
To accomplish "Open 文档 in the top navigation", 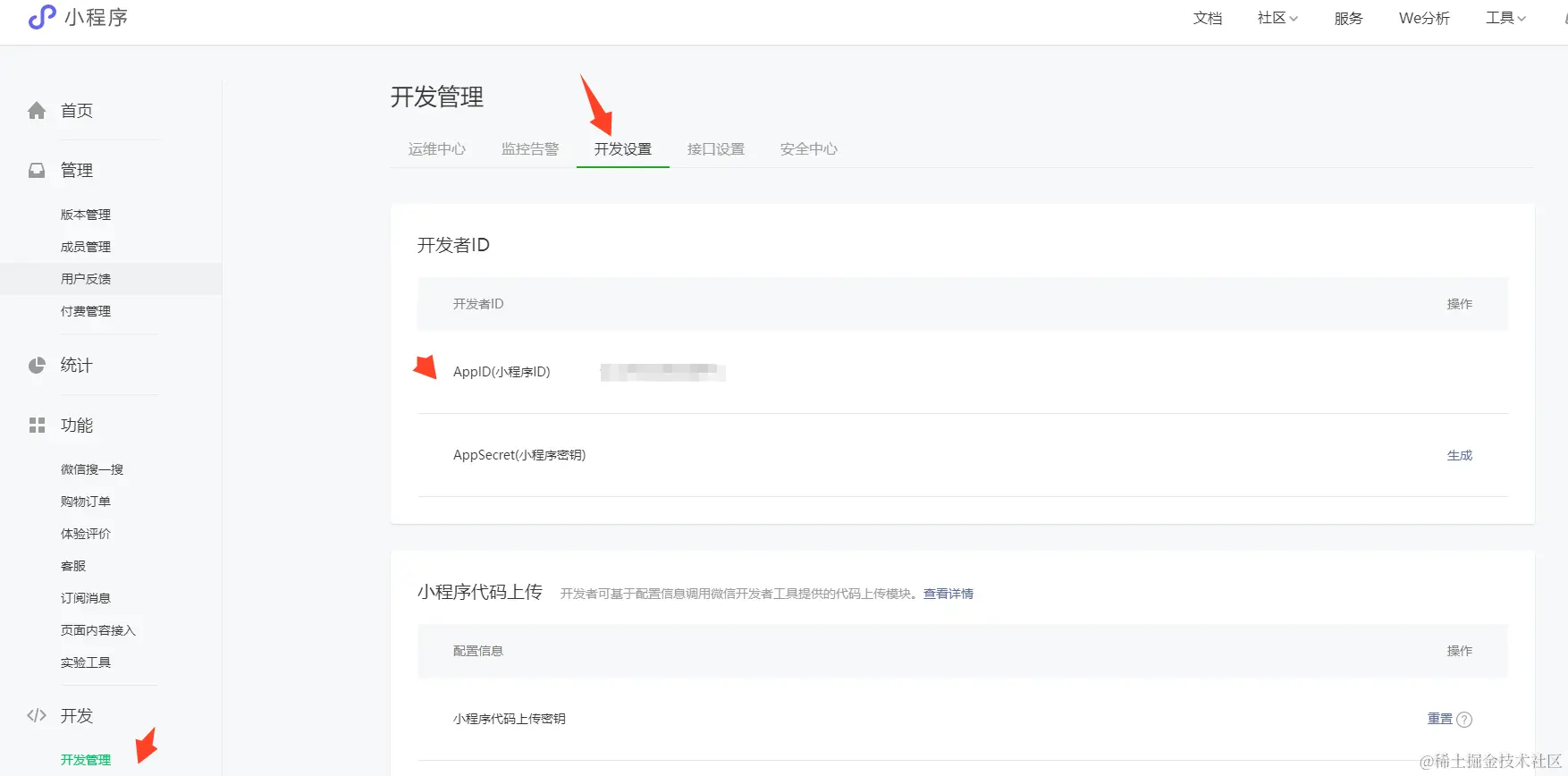I will tap(1208, 18).
